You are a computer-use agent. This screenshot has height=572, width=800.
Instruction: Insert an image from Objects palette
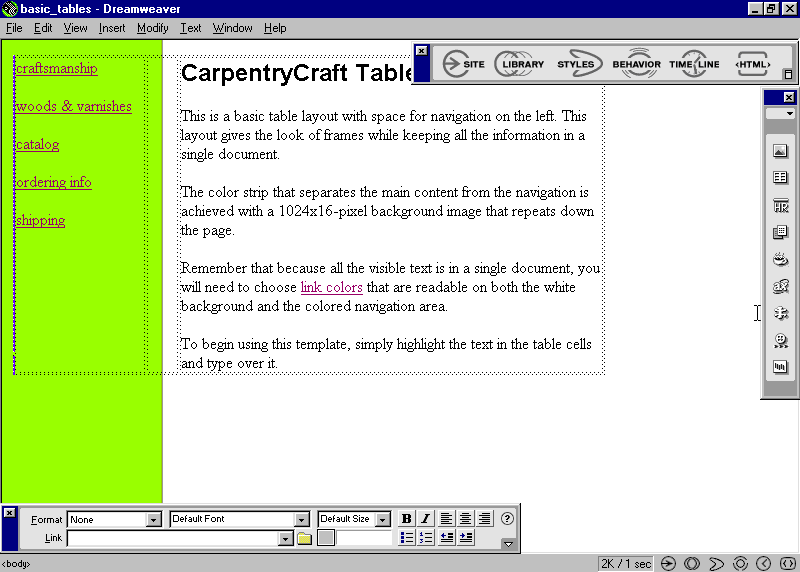tap(781, 152)
